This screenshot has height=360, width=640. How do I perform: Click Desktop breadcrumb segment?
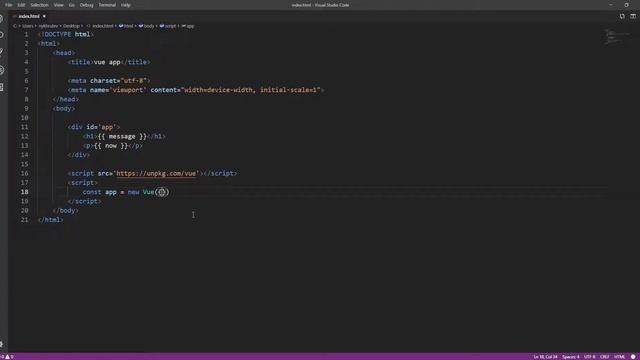coord(71,26)
